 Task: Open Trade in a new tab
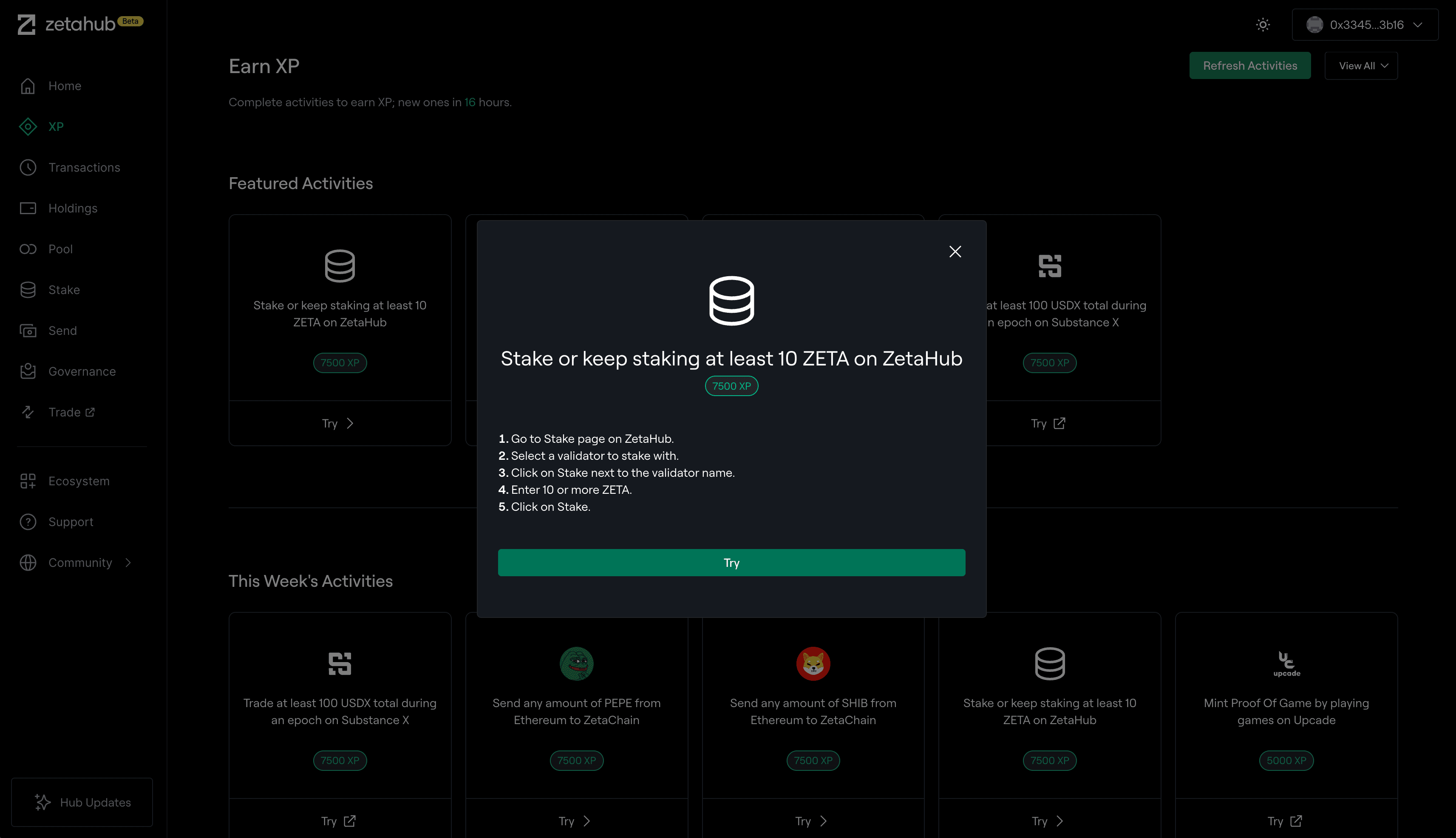pyautogui.click(x=65, y=412)
